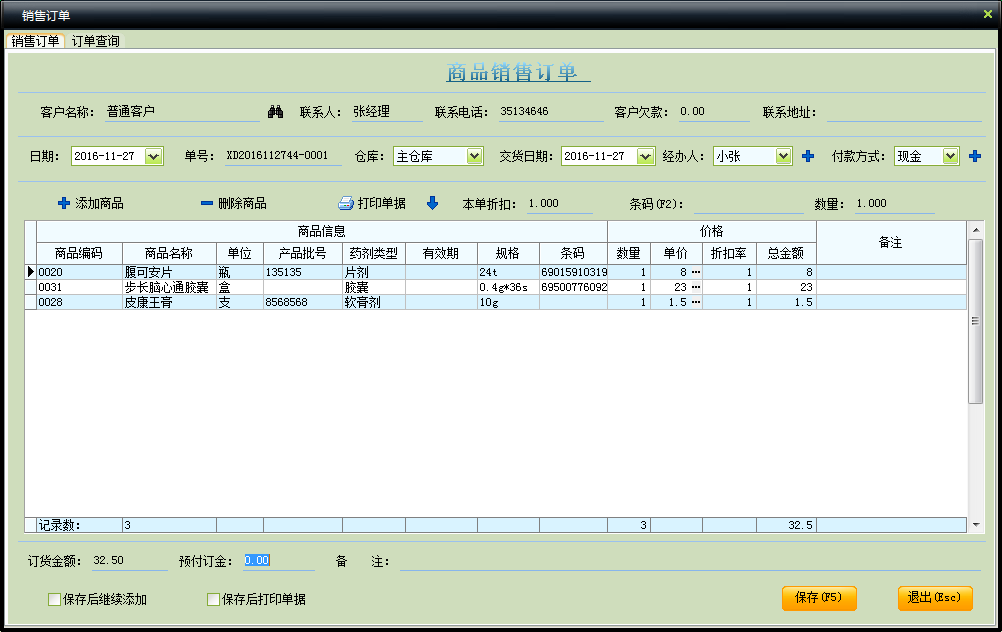1002x632 pixels.
Task: Close the 销售订单 window
Action: [x=987, y=14]
